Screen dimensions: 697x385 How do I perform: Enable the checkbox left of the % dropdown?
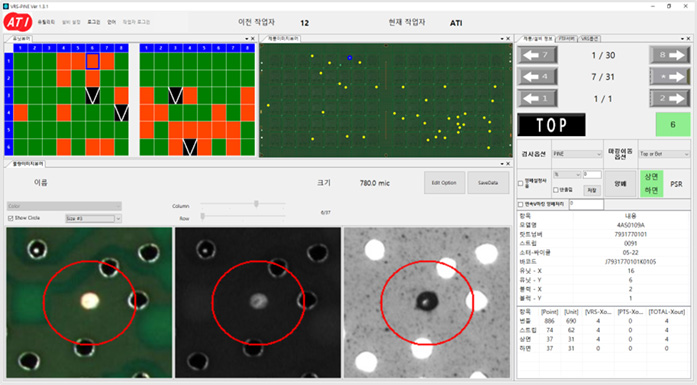pos(521,183)
